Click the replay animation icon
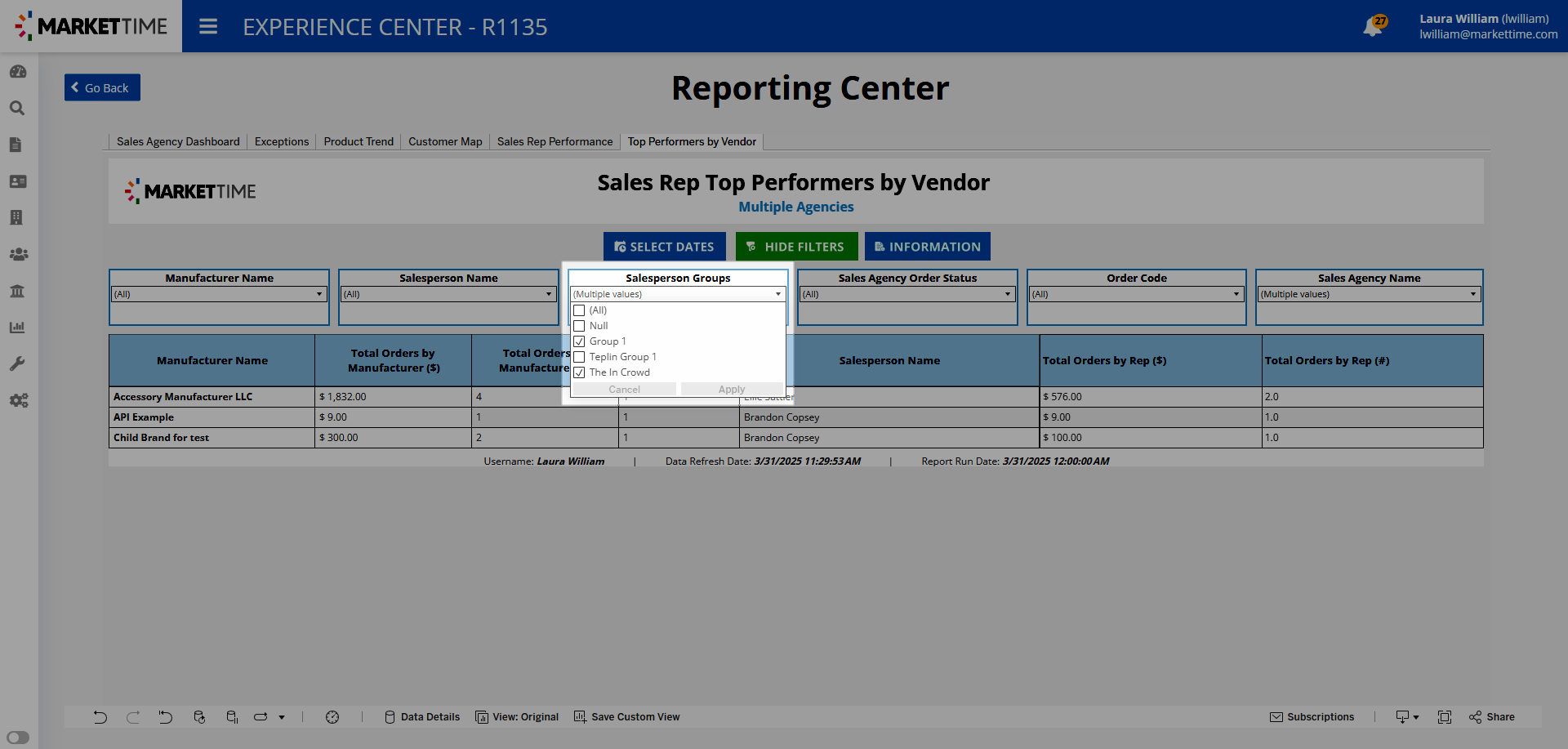The height and width of the screenshot is (749, 1568). 261,717
